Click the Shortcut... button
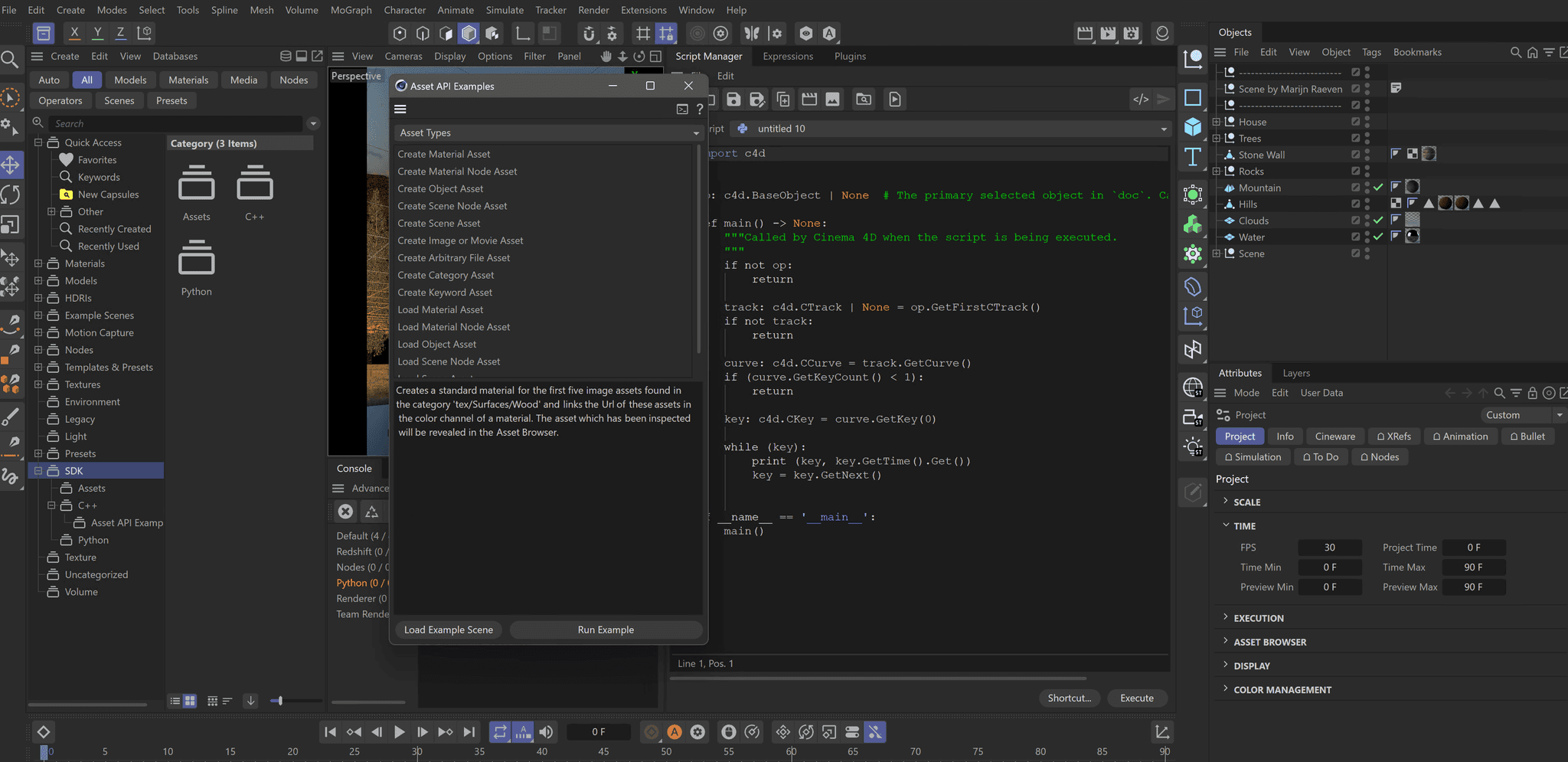Screen dimensions: 1568x762 [x=1069, y=698]
